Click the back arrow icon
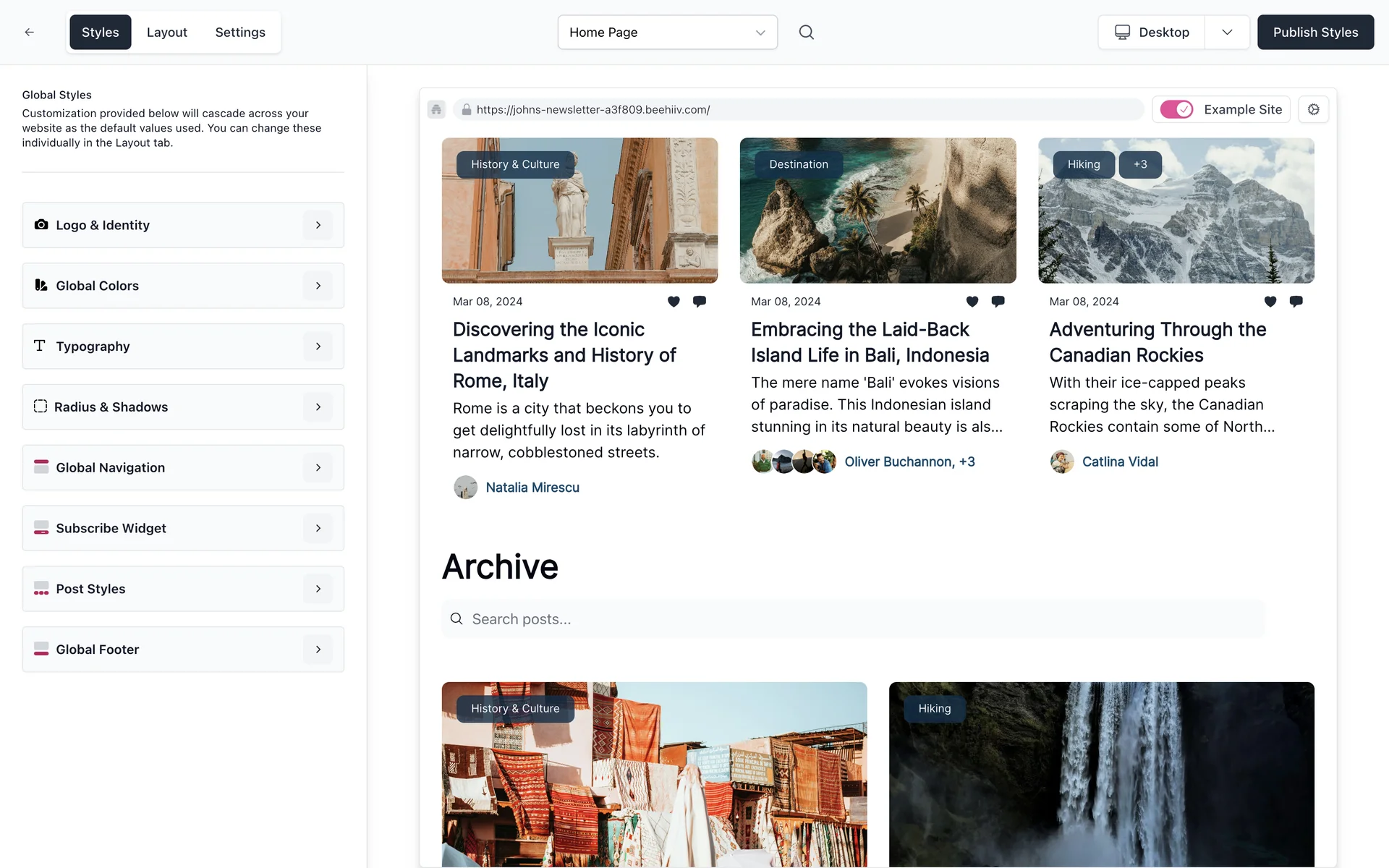This screenshot has height=868, width=1389. point(29,32)
